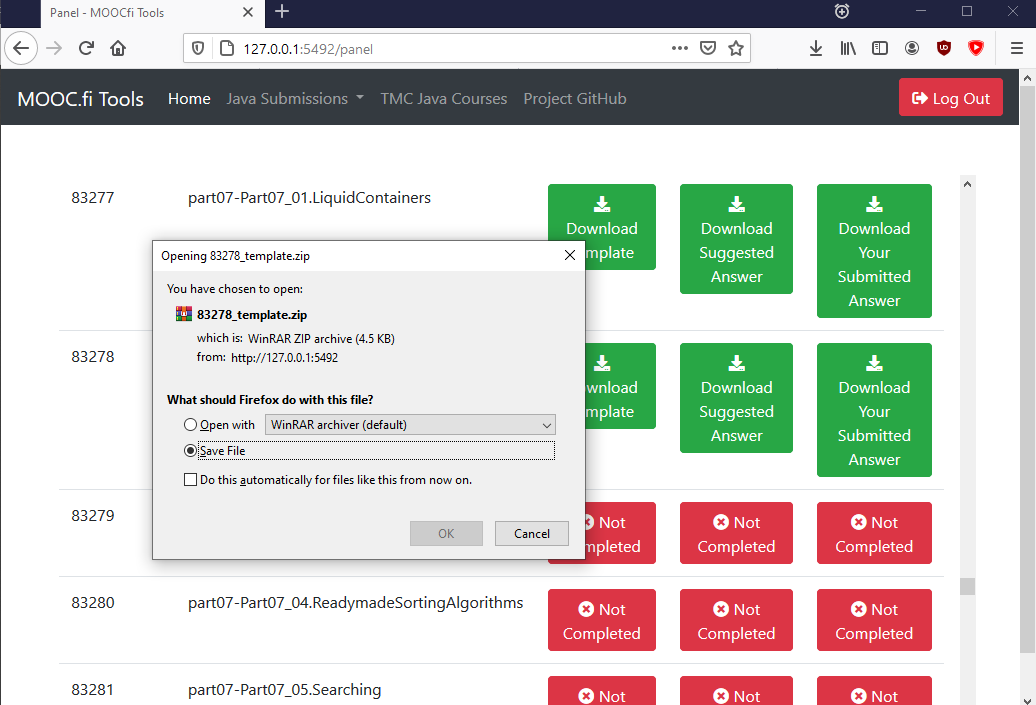Viewport: 1036px width, 705px height.
Task: Select exercise ID 83281
Action: 93,690
